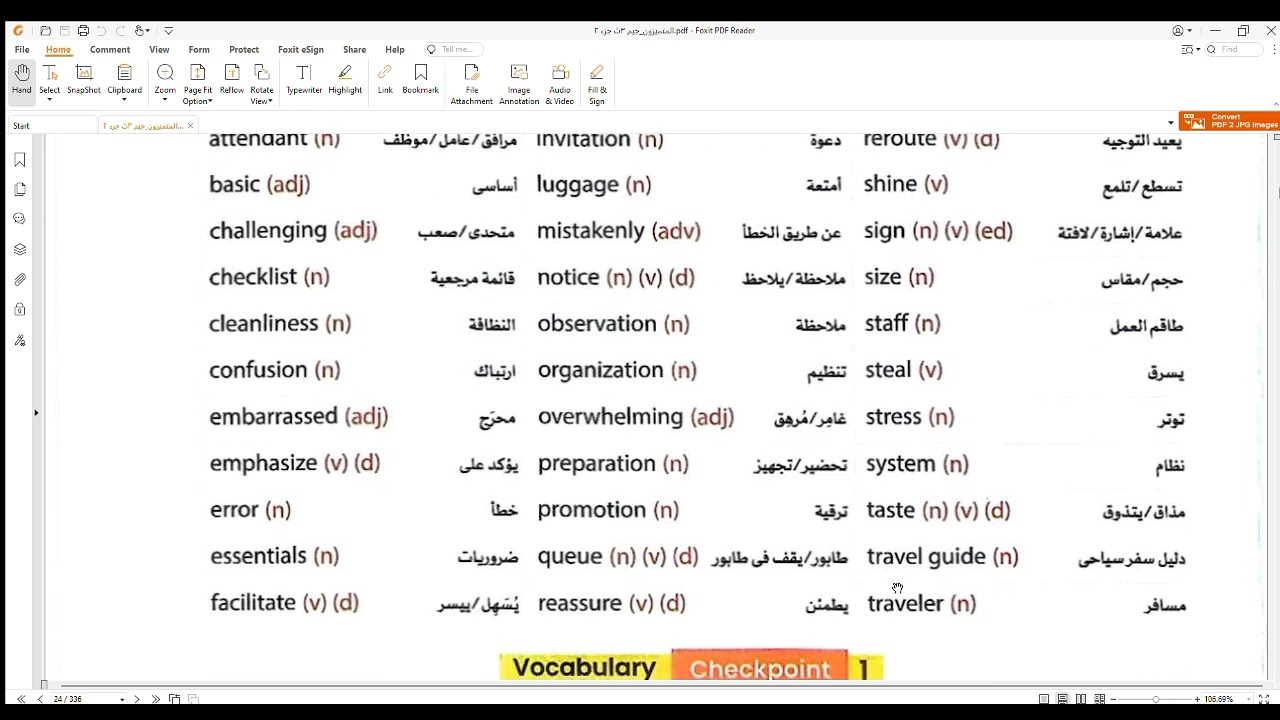Open the user account dropdown
This screenshot has height=720, width=1280.
1182,31
